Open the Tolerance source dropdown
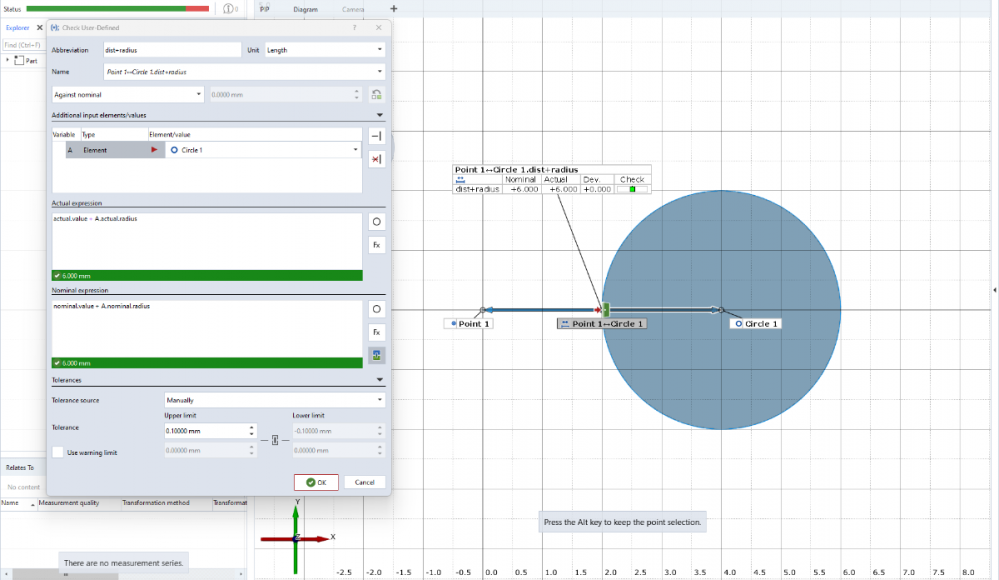Viewport: 999px width, 580px height. 274,400
